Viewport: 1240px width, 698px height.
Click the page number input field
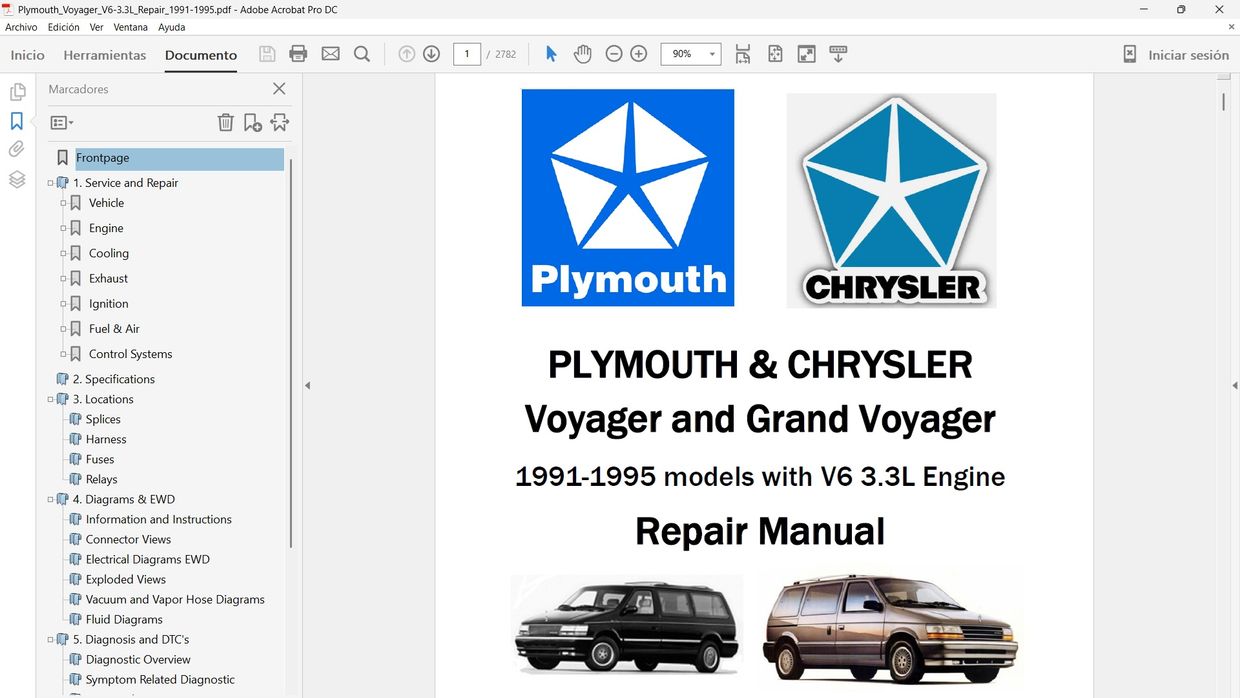[467, 54]
